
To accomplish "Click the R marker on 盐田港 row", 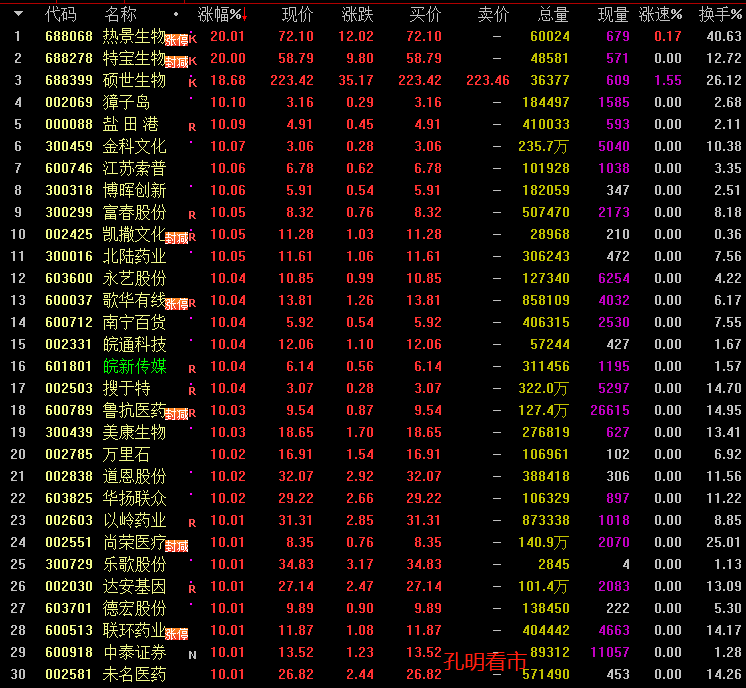I will tap(192, 127).
